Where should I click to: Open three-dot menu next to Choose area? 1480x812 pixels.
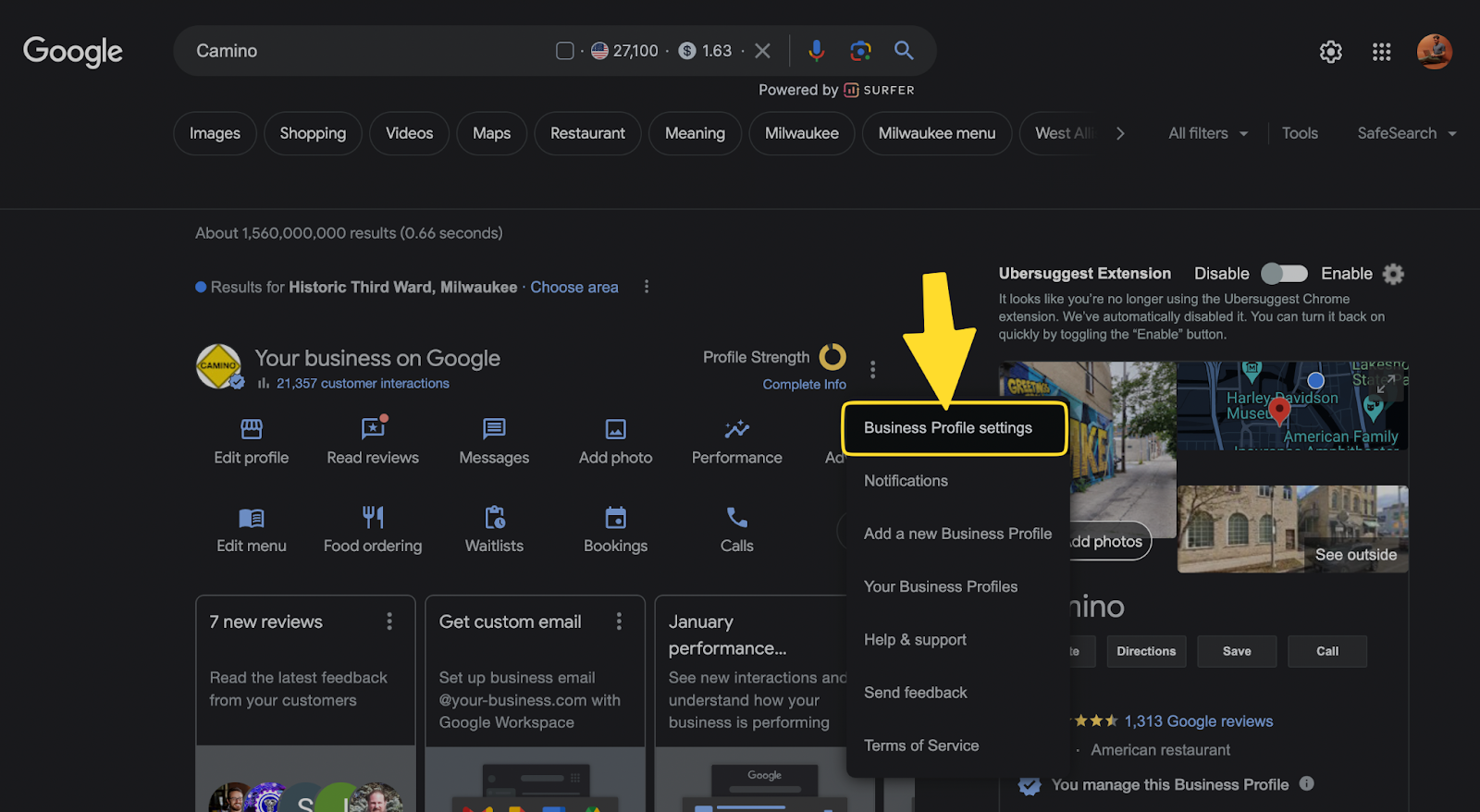pyautogui.click(x=647, y=287)
